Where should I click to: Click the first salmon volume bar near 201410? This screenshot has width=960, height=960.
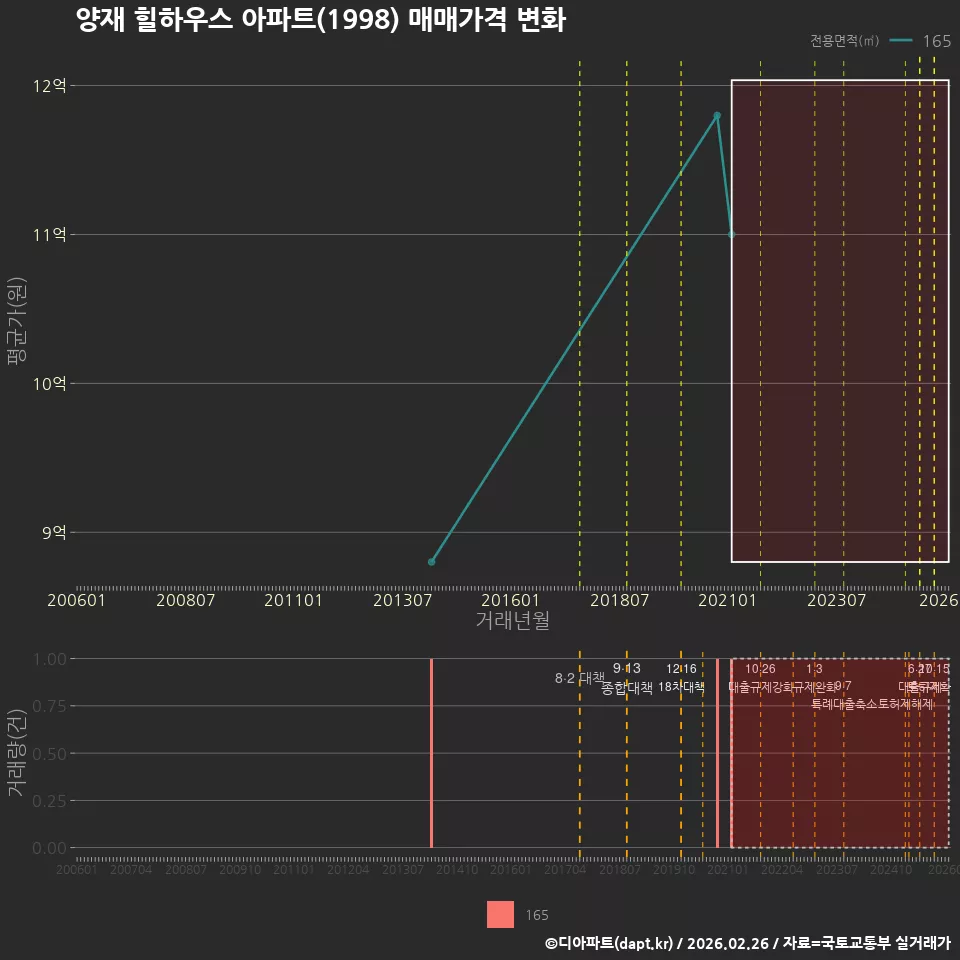click(432, 753)
